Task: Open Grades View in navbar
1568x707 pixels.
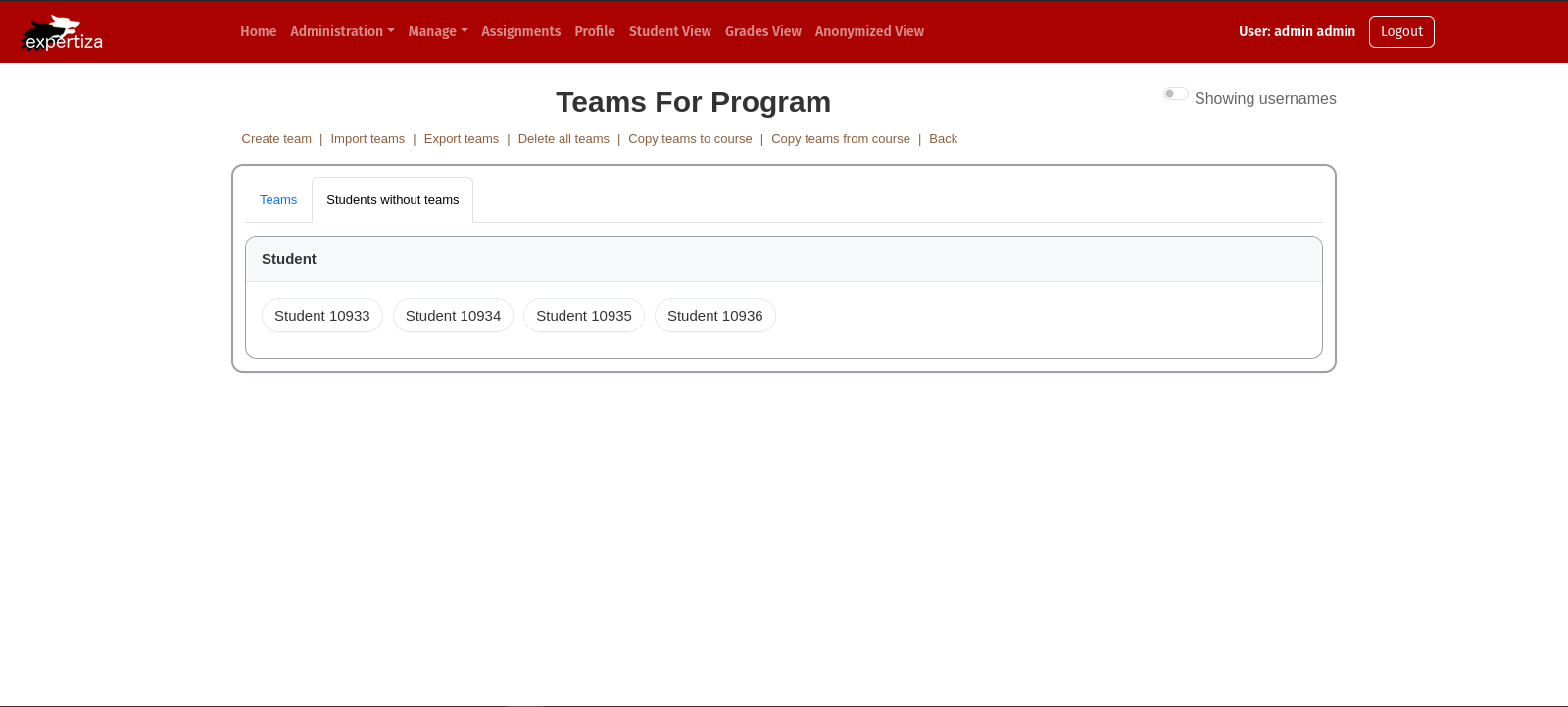Action: tap(762, 31)
